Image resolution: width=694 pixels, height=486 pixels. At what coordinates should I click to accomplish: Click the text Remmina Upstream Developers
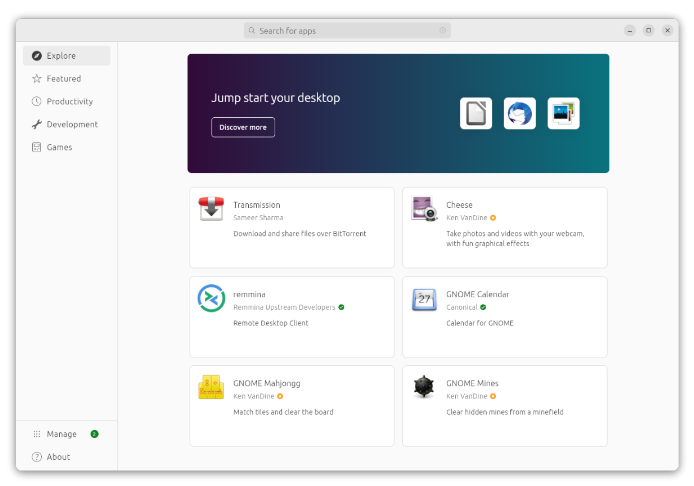tap(284, 307)
